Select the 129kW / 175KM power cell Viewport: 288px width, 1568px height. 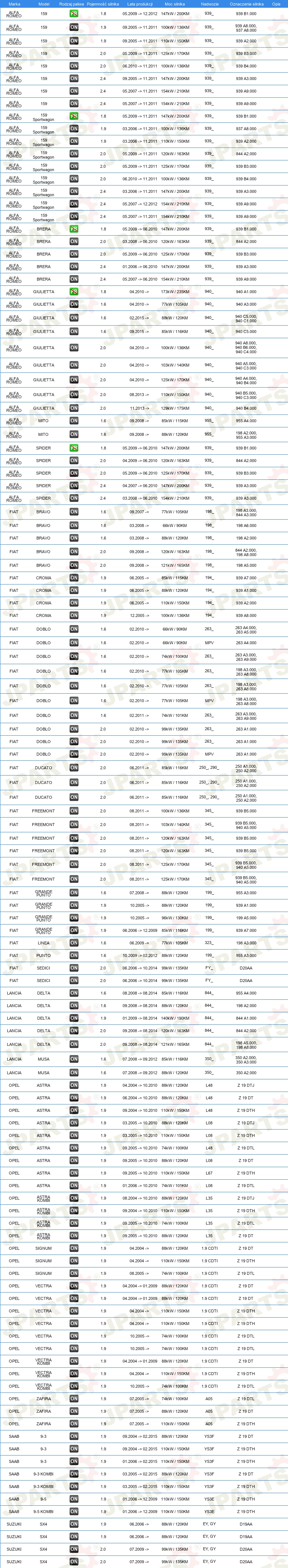175,409
